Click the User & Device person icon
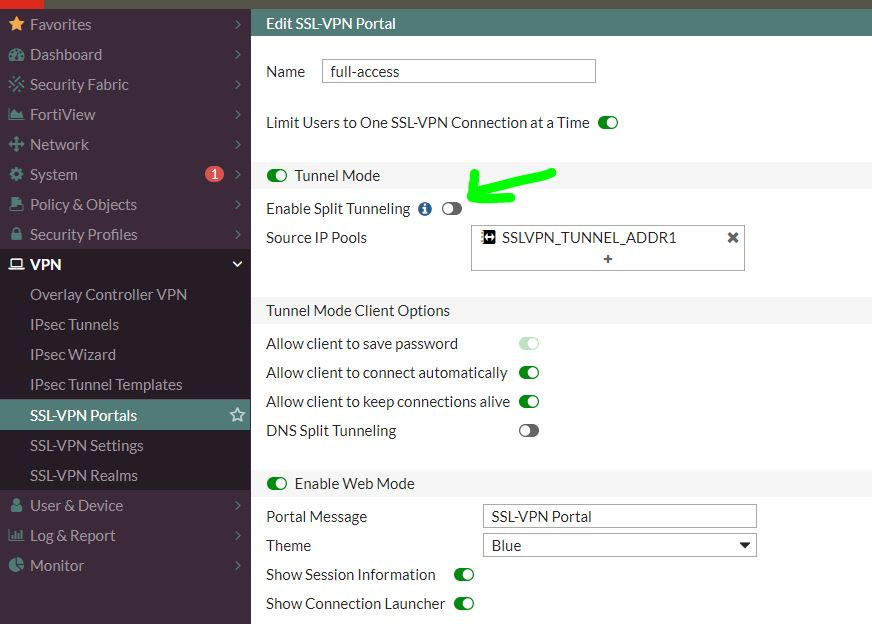 (x=17, y=505)
